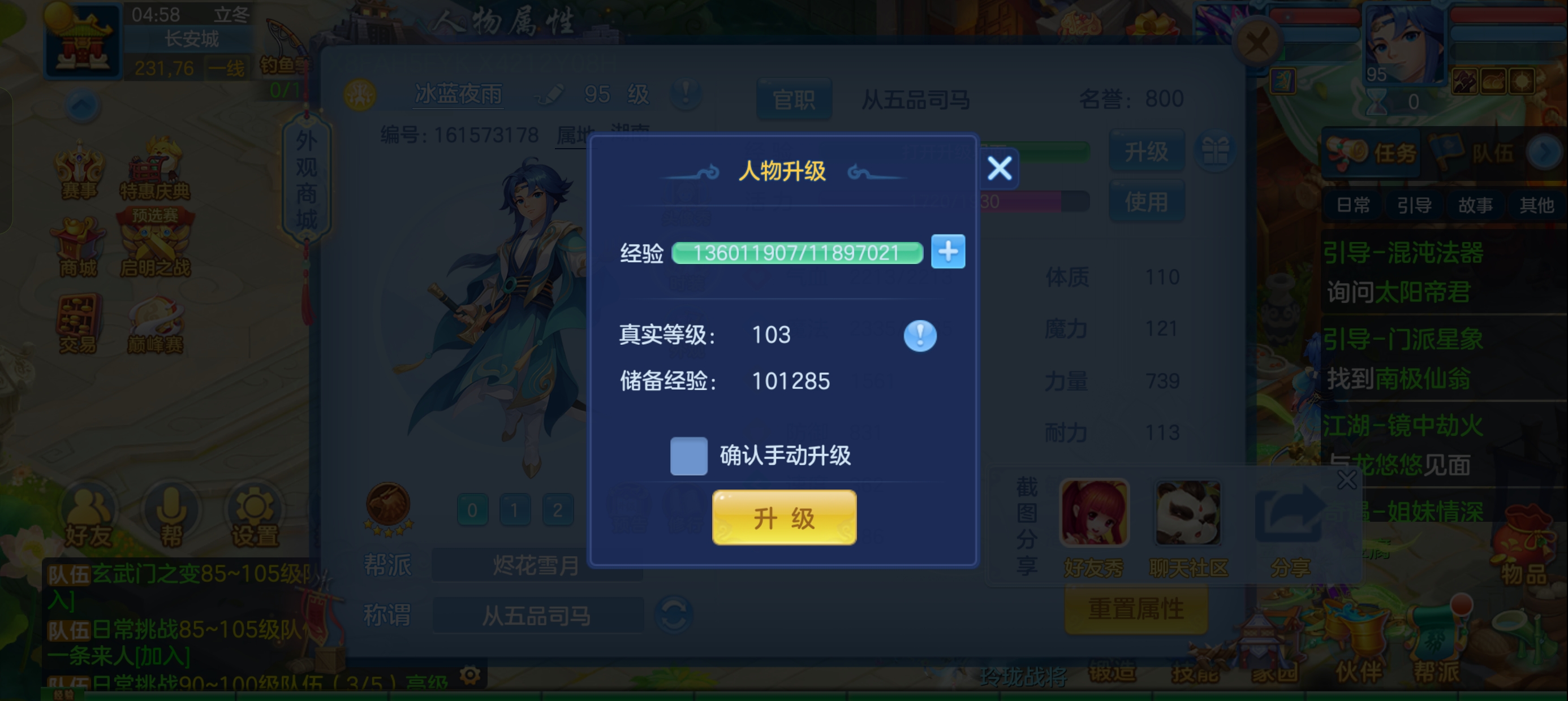Click the yellow 升级 button
The image size is (1568, 701).
[x=784, y=518]
